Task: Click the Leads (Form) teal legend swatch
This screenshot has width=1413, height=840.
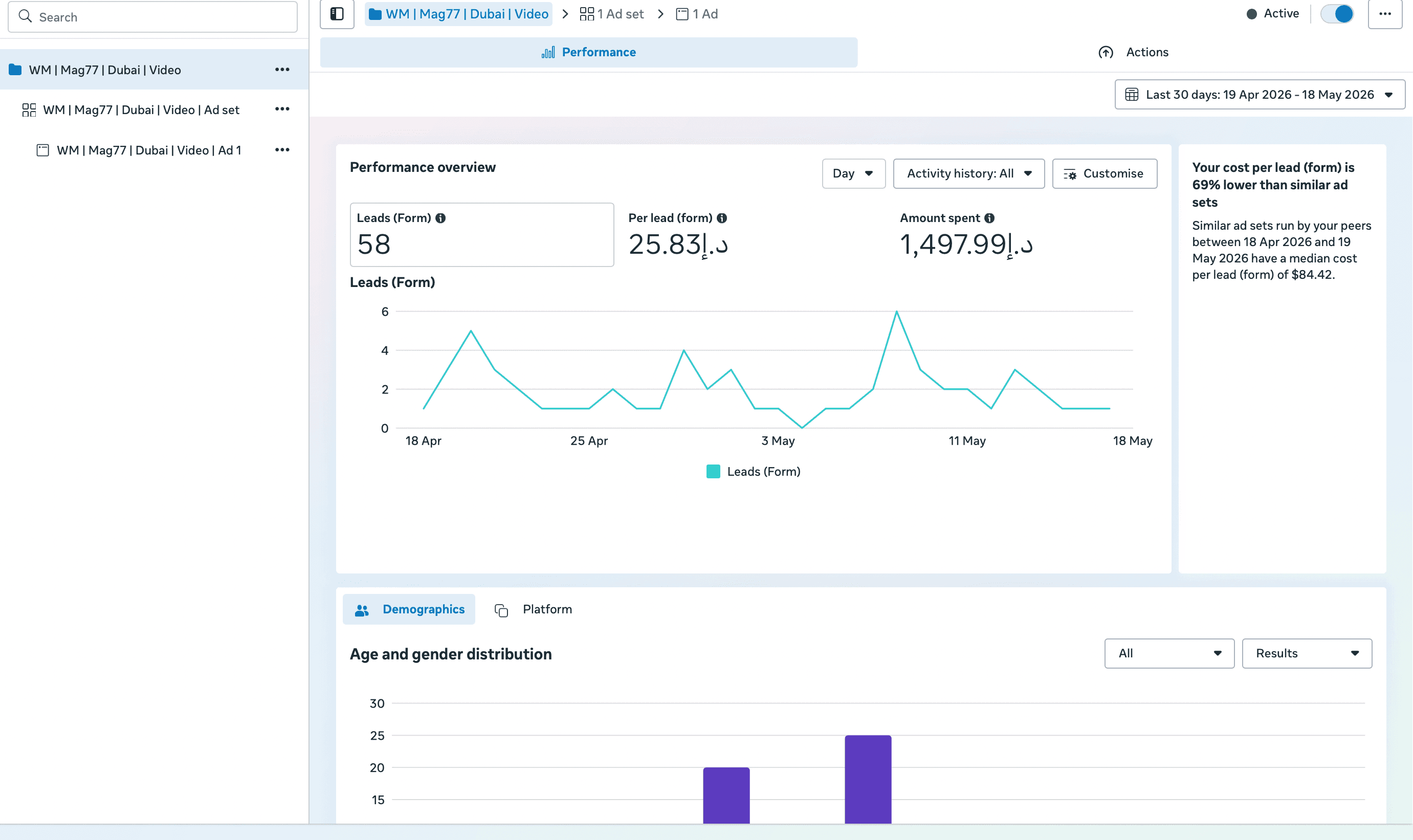Action: 713,472
